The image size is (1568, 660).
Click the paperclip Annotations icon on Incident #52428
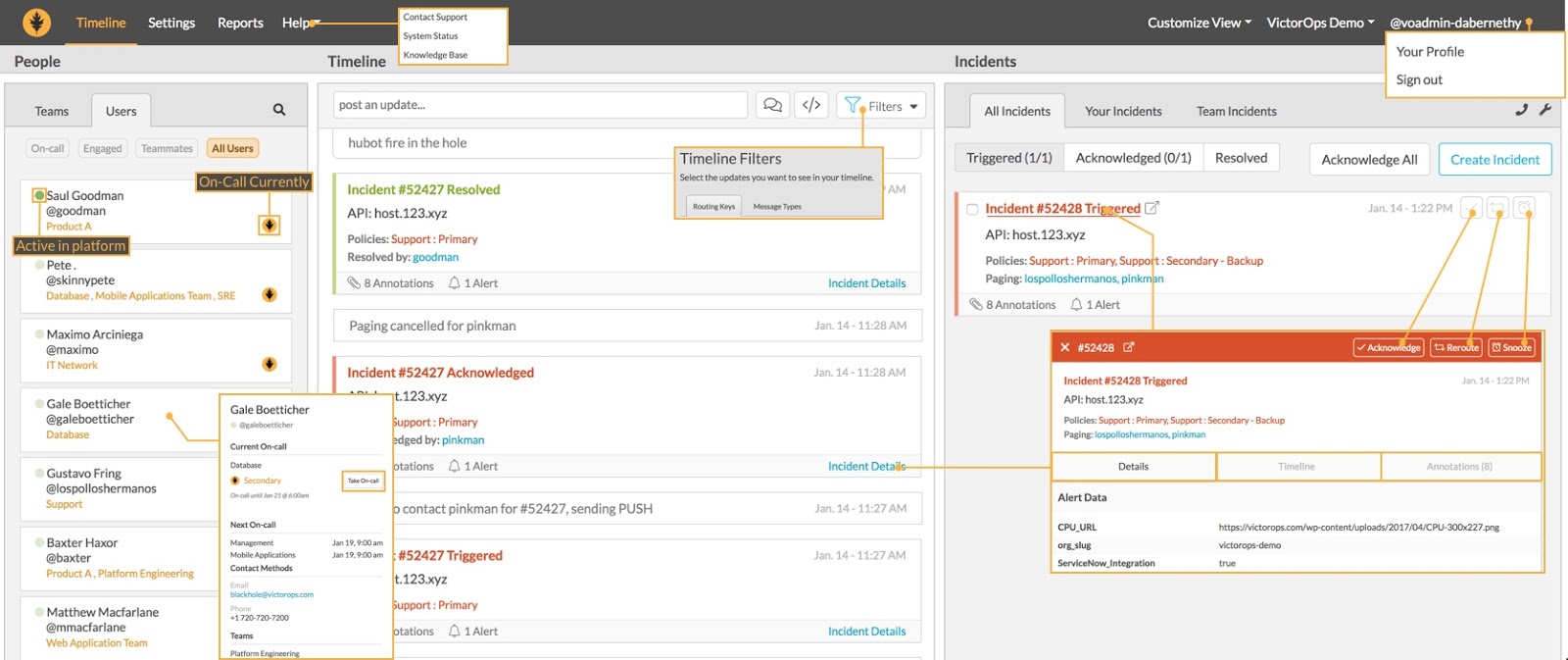point(976,304)
